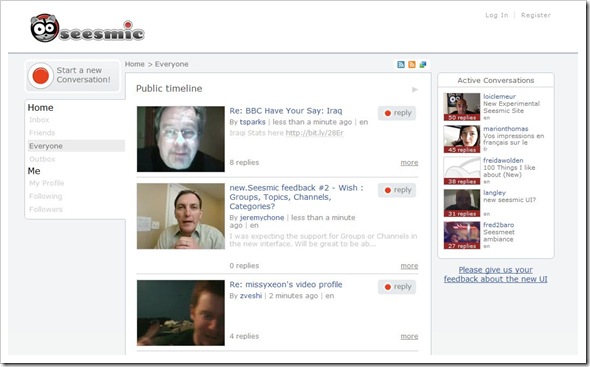Viewport: 590px width, 367px height.
Task: Click 'New Experimental Seesmic Site' text
Action: coord(511,107)
